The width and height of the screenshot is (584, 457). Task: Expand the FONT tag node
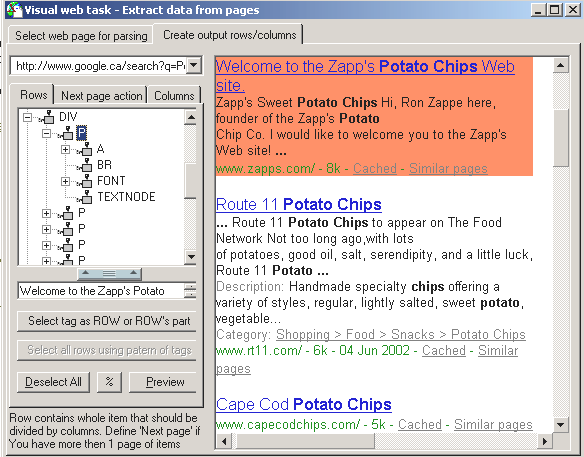coord(65,181)
